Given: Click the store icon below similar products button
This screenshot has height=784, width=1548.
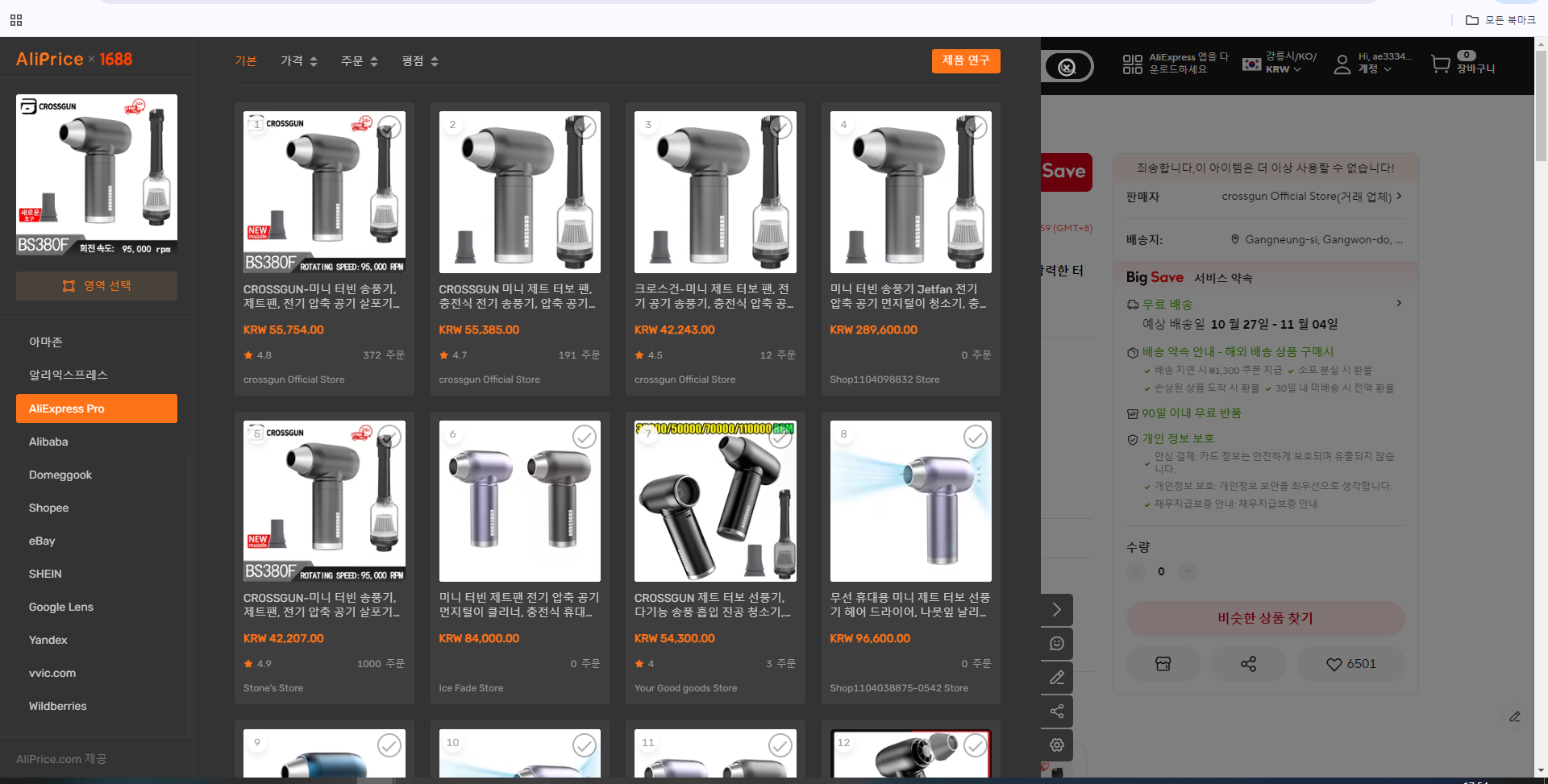Looking at the screenshot, I should (x=1163, y=664).
